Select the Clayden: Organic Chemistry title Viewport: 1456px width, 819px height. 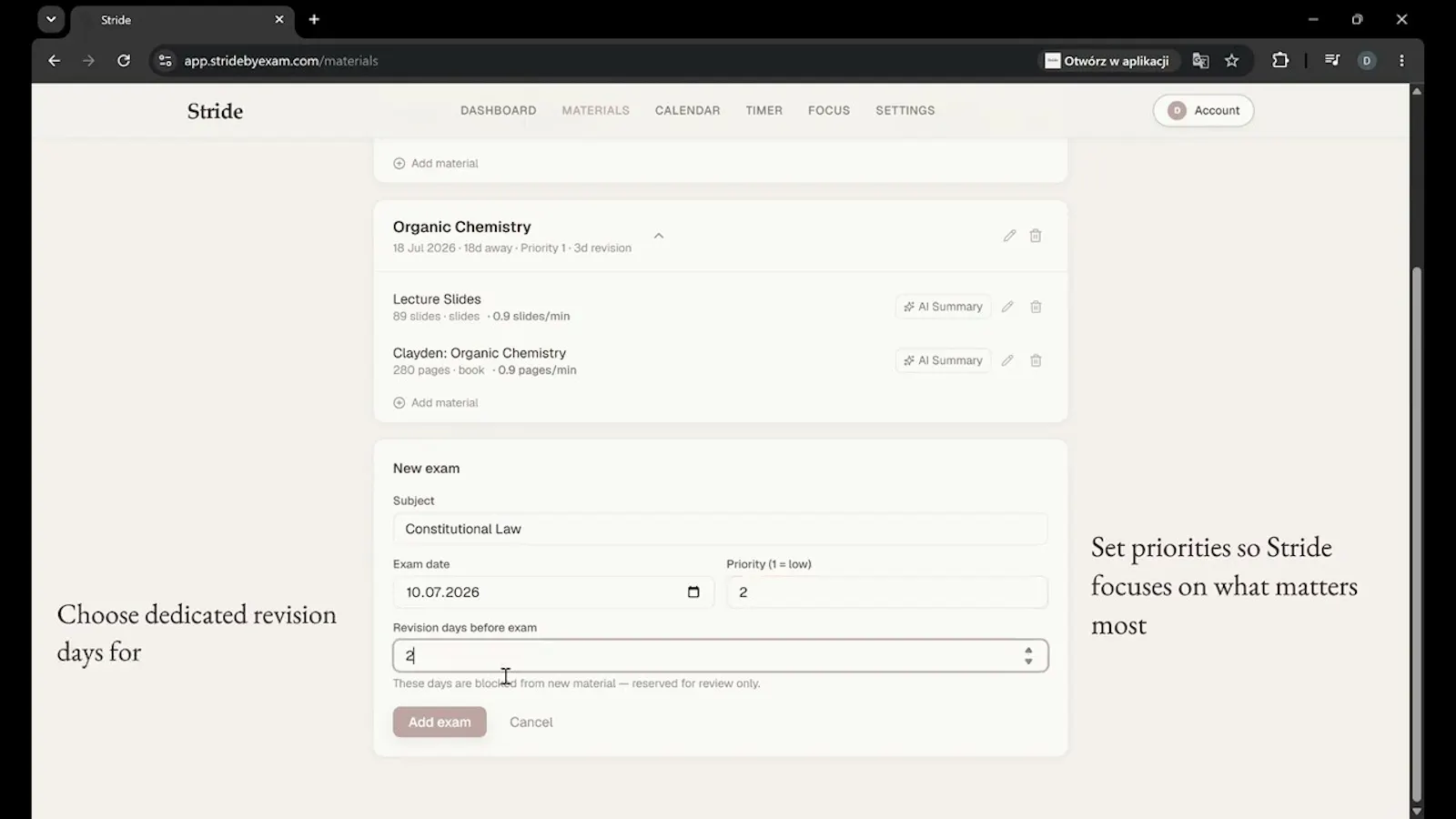(480, 353)
